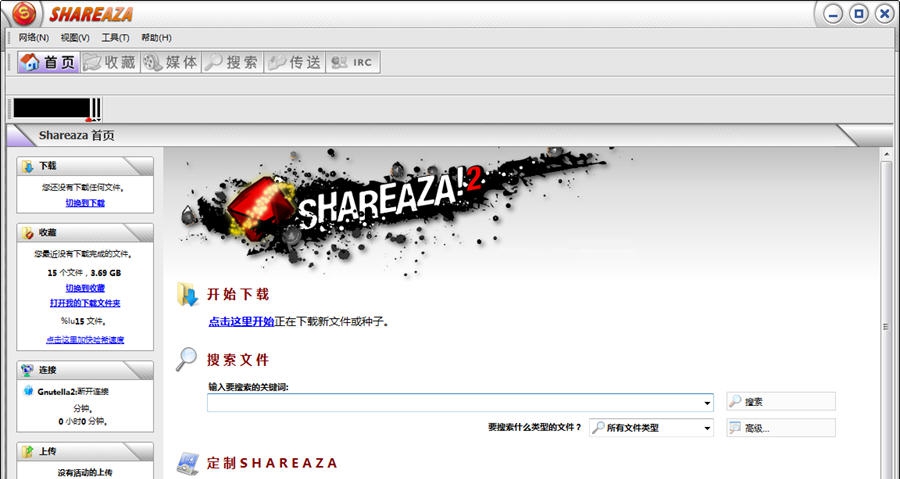This screenshot has width=900, height=479.
Task: Click the 连接 panel header
Action: (x=85, y=370)
